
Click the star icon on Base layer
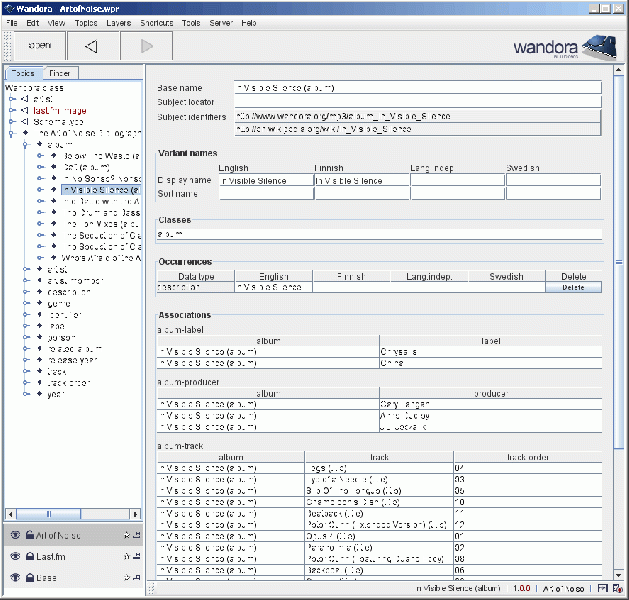126,578
